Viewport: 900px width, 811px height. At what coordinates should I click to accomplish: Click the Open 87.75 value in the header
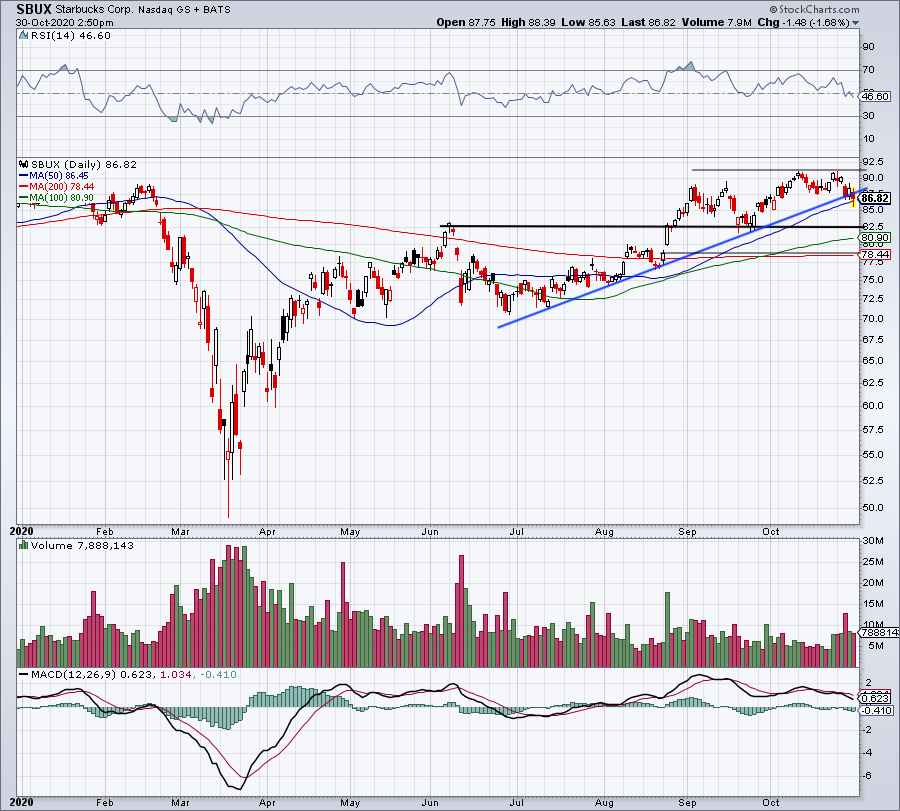point(465,22)
